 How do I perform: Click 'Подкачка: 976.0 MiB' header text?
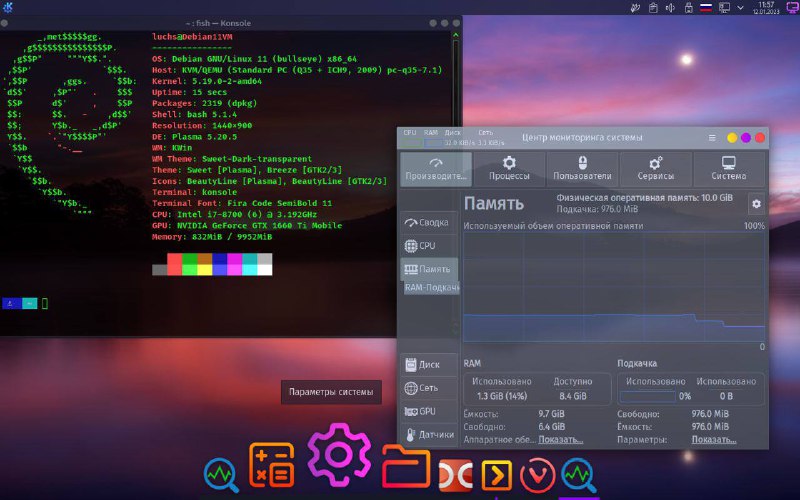(x=597, y=209)
